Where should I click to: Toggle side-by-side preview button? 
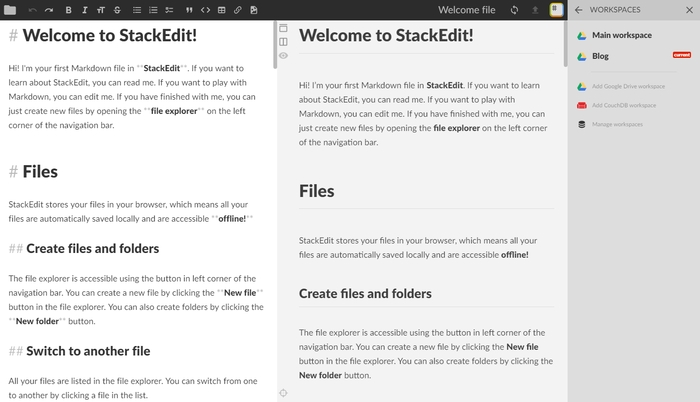tap(283, 42)
